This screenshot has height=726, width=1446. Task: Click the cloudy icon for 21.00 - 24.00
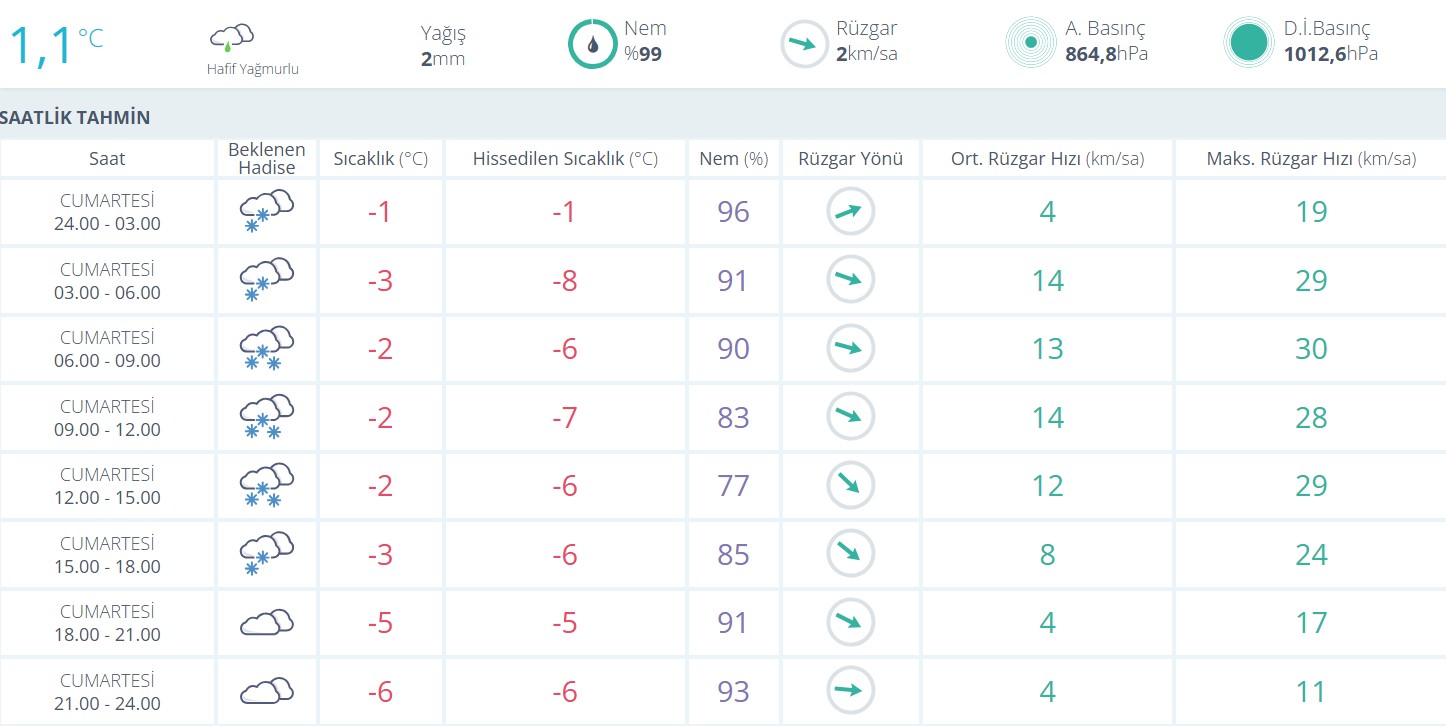pyautogui.click(x=266, y=691)
